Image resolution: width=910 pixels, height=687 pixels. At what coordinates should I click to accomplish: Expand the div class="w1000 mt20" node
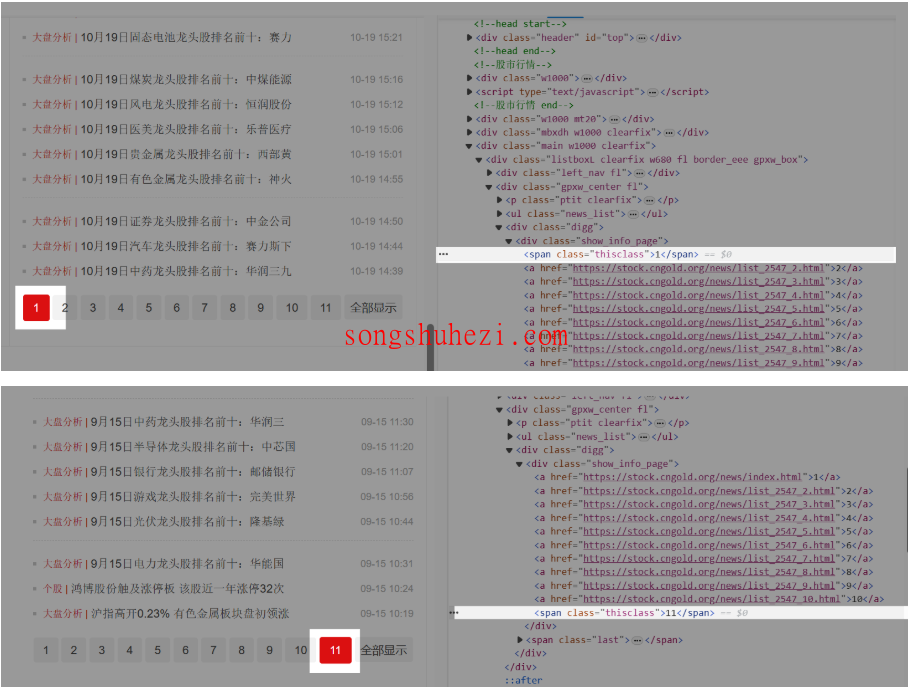click(469, 119)
